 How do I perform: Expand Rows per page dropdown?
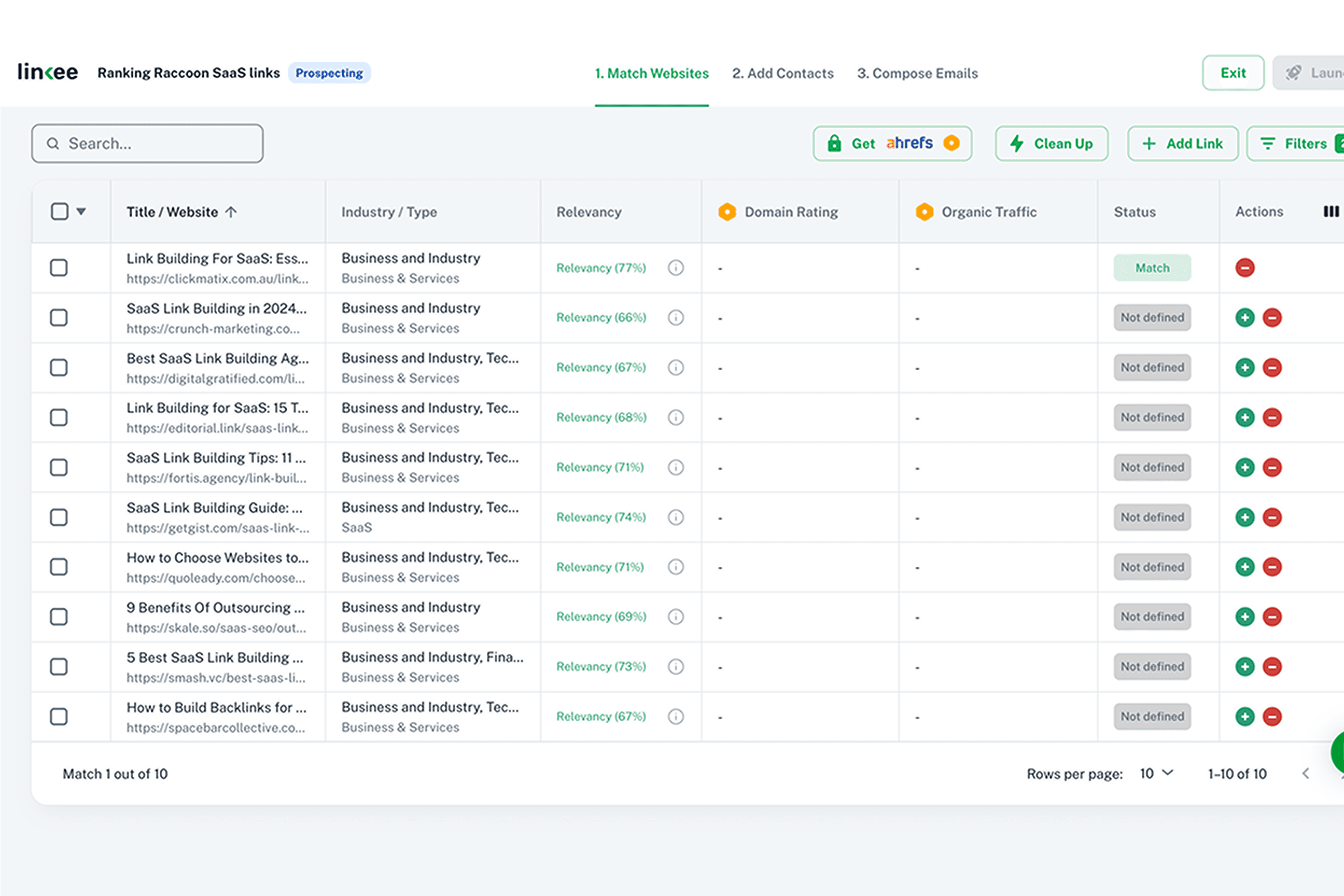[1157, 774]
